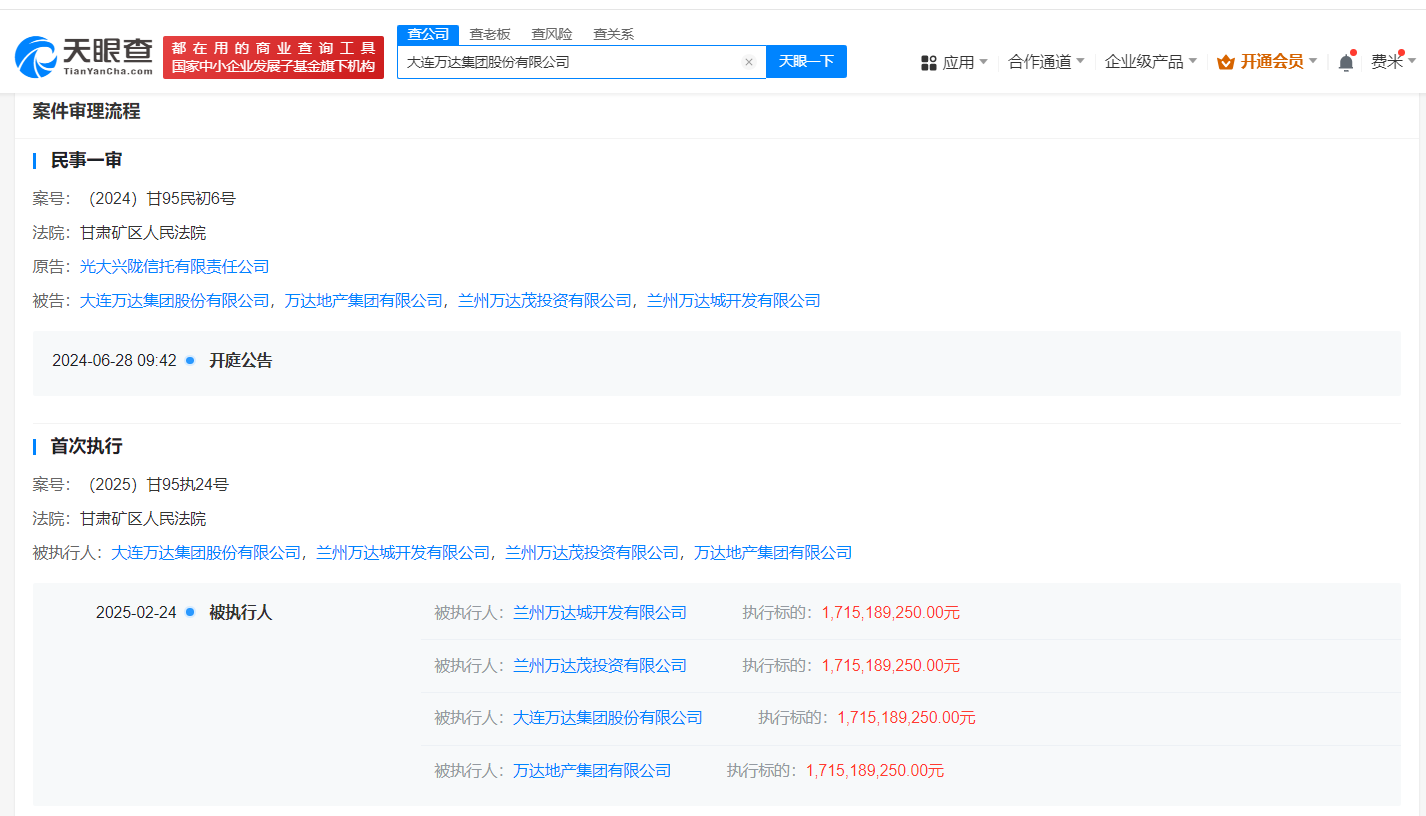
Task: Open 被执行人 header link 兰州万达茂投资有限公司
Action: 592,553
